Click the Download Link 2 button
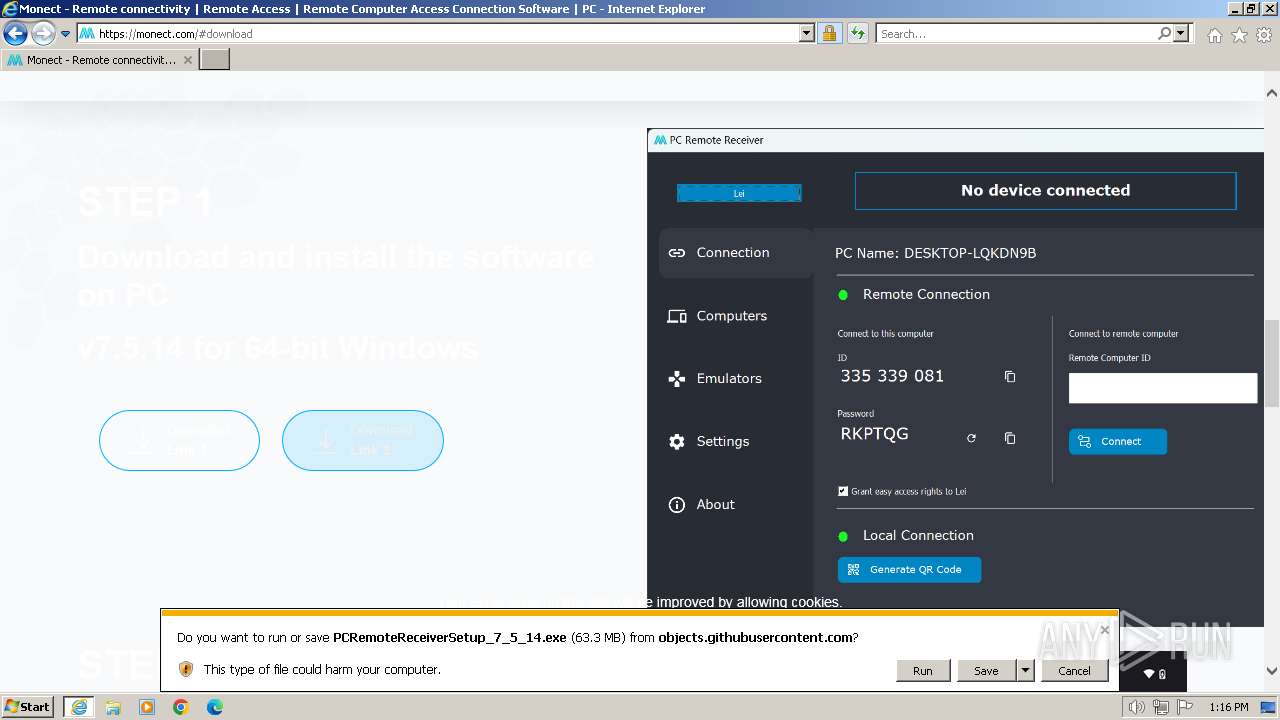 tap(362, 440)
